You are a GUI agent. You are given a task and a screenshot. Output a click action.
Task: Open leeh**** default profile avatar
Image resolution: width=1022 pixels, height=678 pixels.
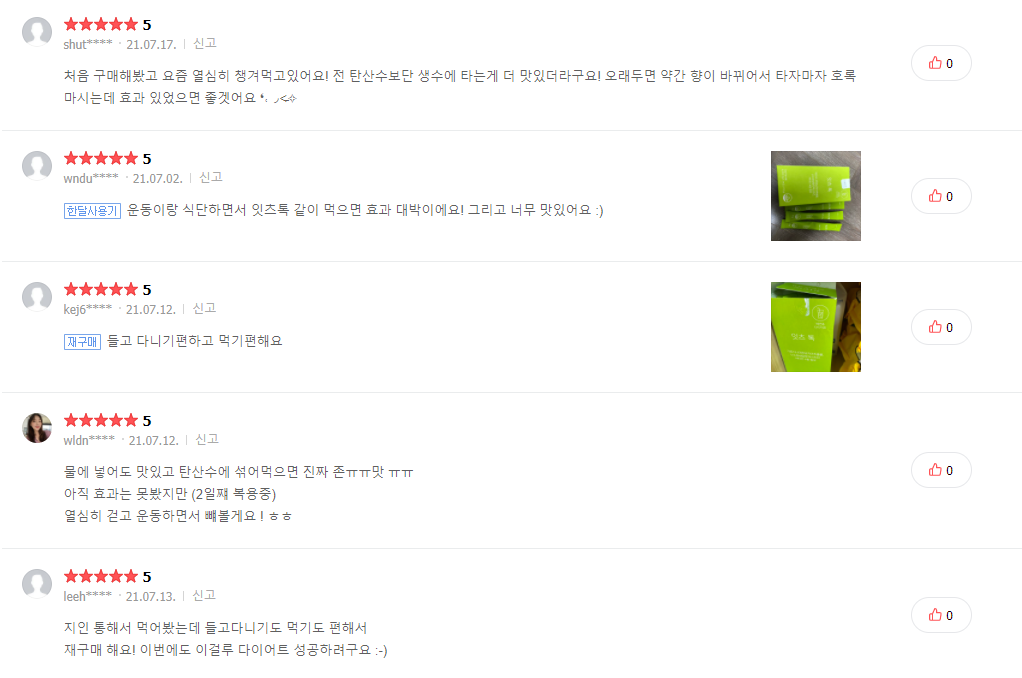[37, 584]
